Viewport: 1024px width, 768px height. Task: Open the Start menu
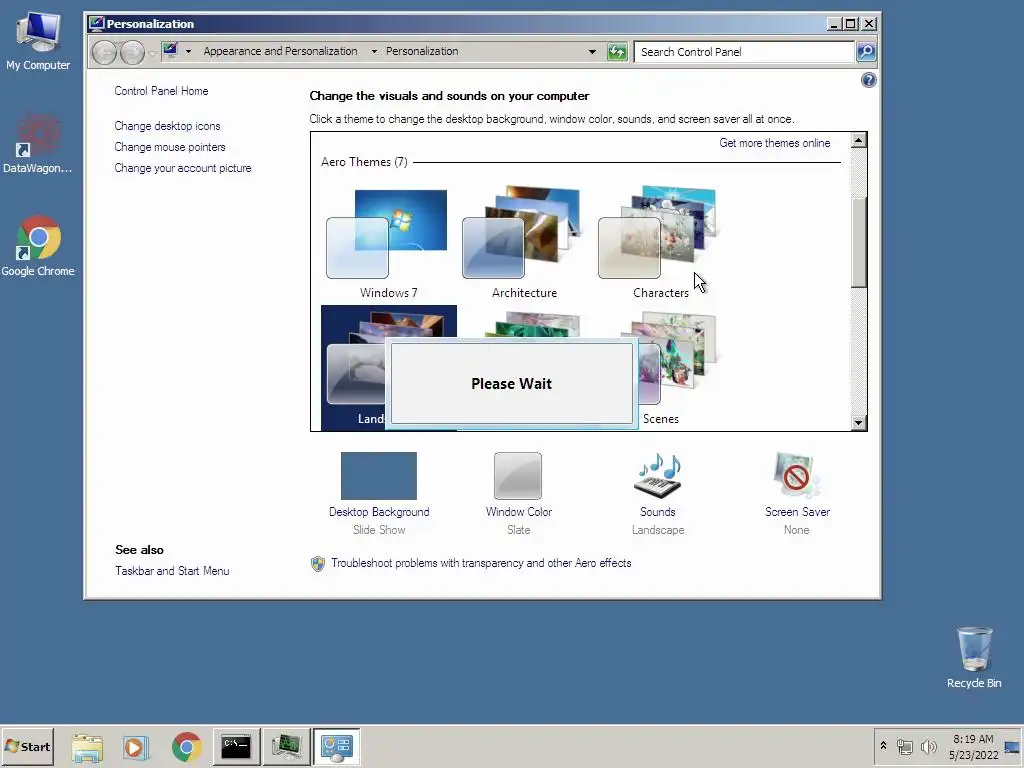pyautogui.click(x=27, y=746)
